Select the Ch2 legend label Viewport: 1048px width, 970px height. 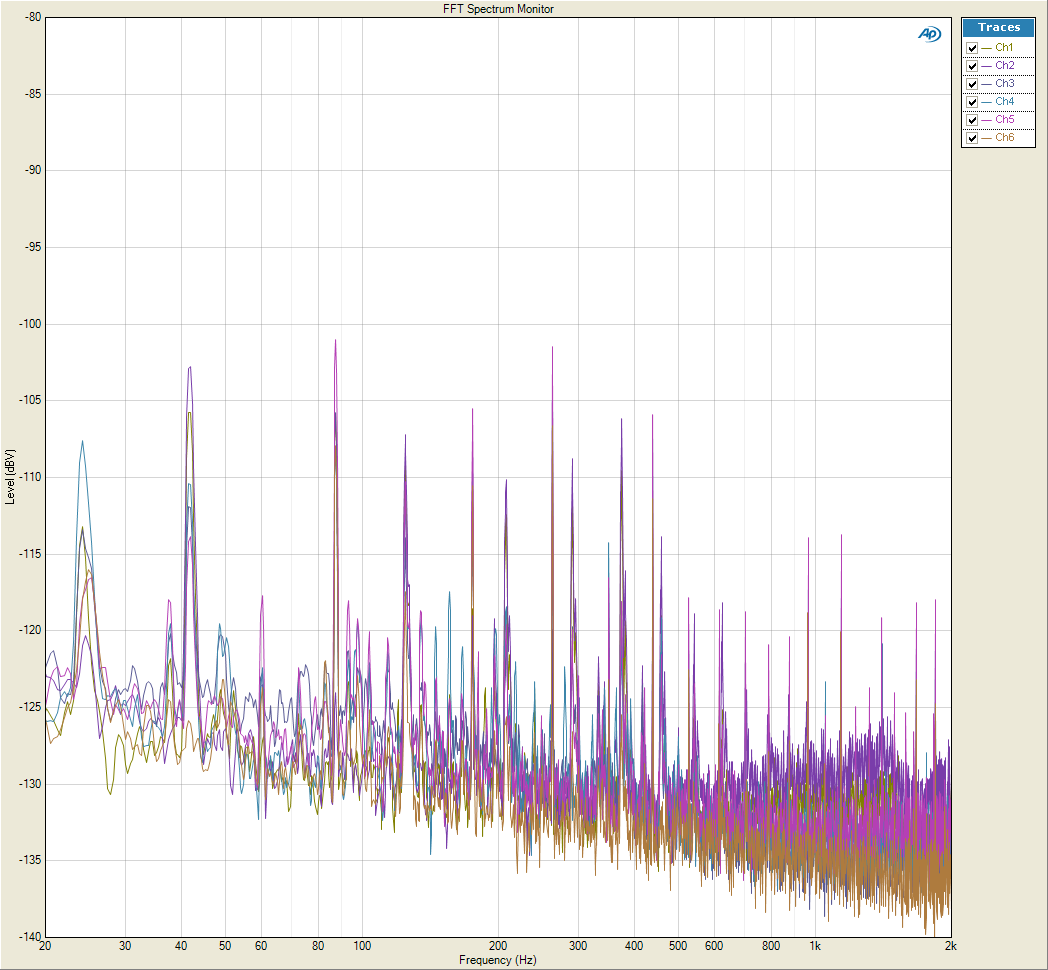point(1005,66)
